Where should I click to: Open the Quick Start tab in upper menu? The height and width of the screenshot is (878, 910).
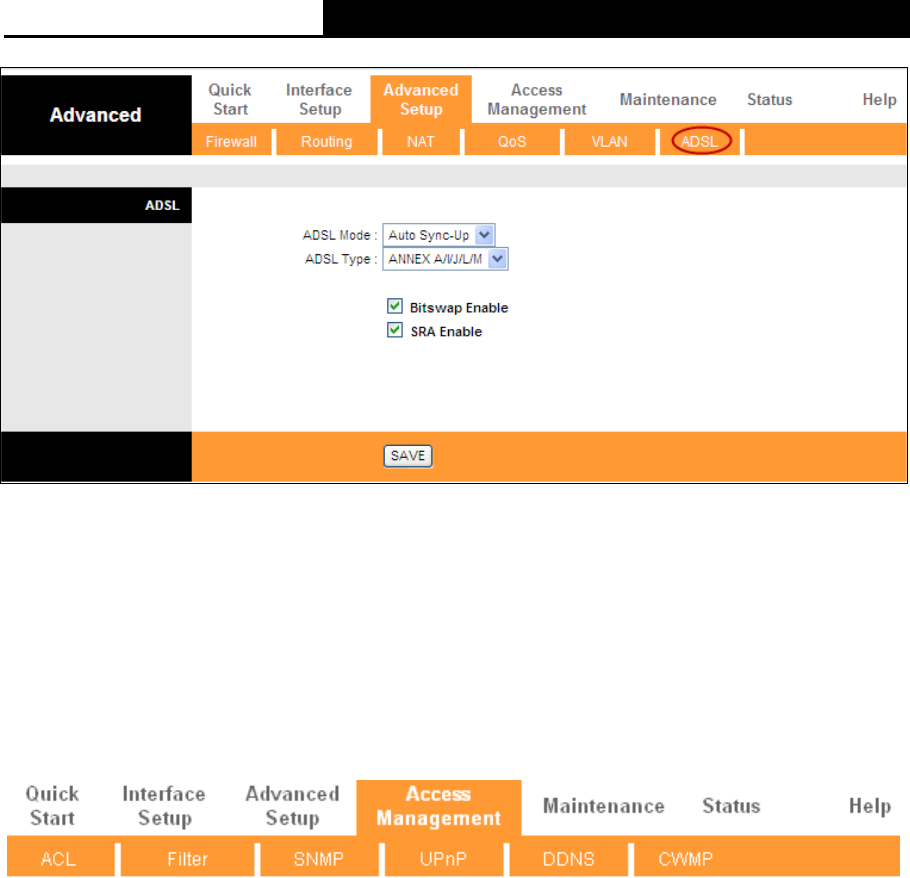[x=230, y=99]
